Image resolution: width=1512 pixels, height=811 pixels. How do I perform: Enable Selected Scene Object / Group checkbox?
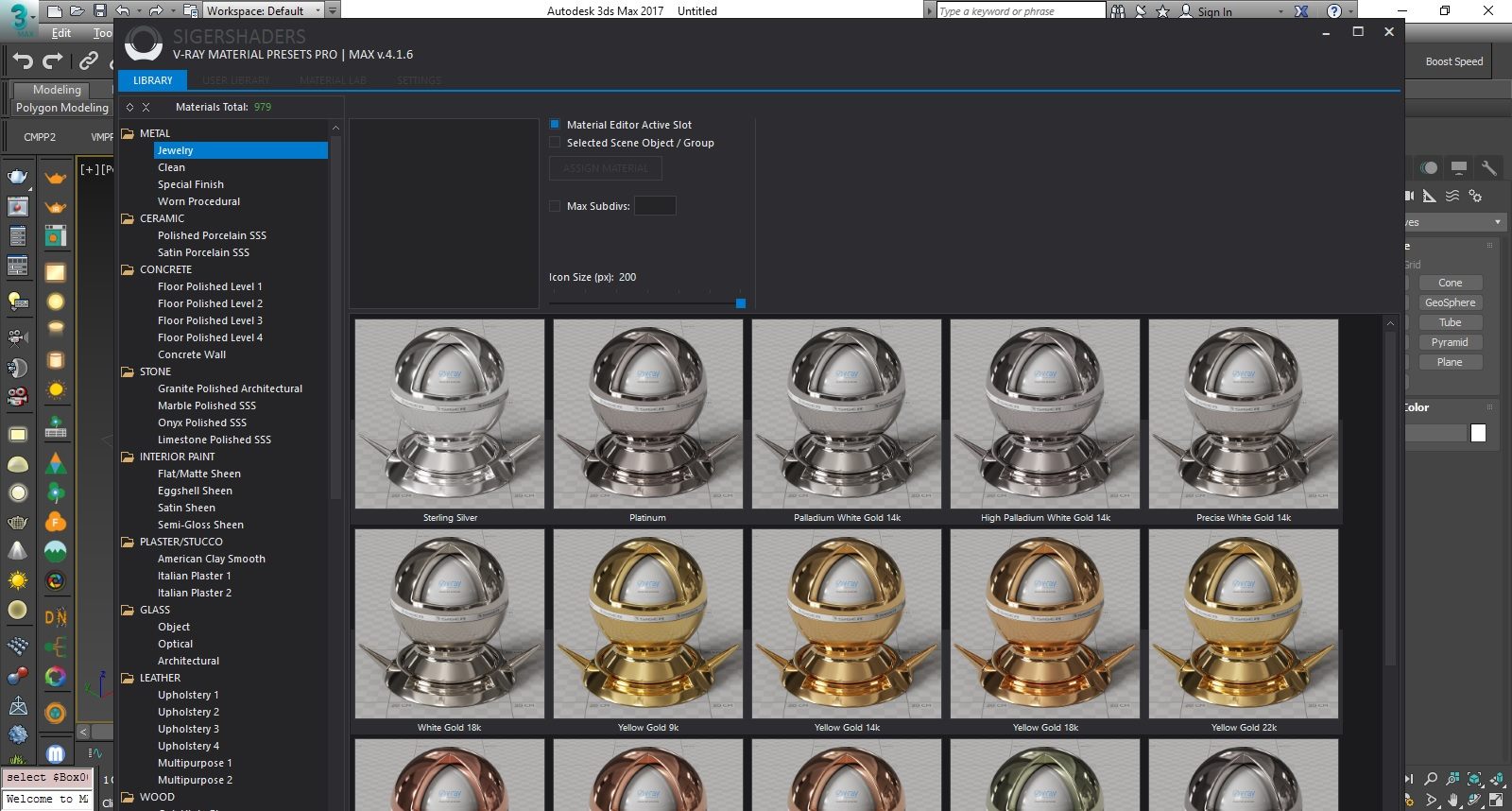pyautogui.click(x=555, y=143)
